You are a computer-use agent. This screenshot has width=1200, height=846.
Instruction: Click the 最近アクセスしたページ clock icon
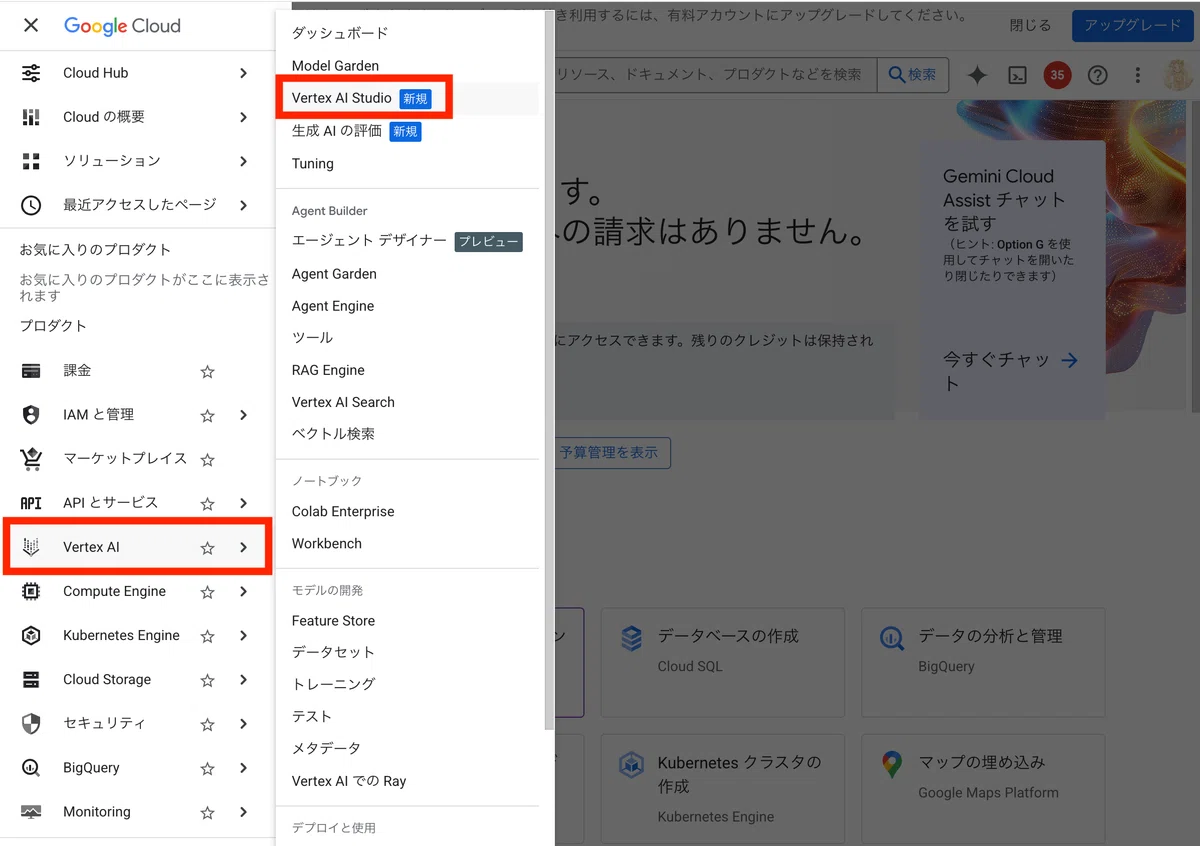coord(31,205)
